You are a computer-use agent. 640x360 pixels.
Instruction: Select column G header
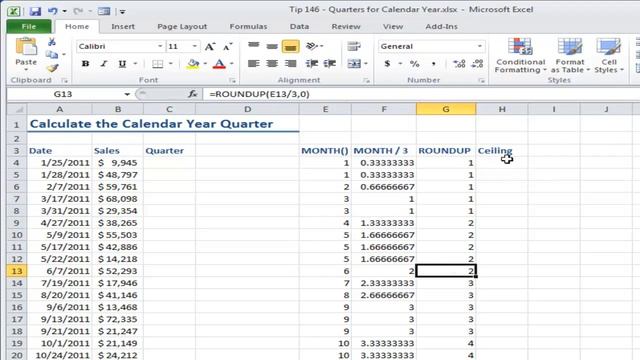tap(446, 109)
